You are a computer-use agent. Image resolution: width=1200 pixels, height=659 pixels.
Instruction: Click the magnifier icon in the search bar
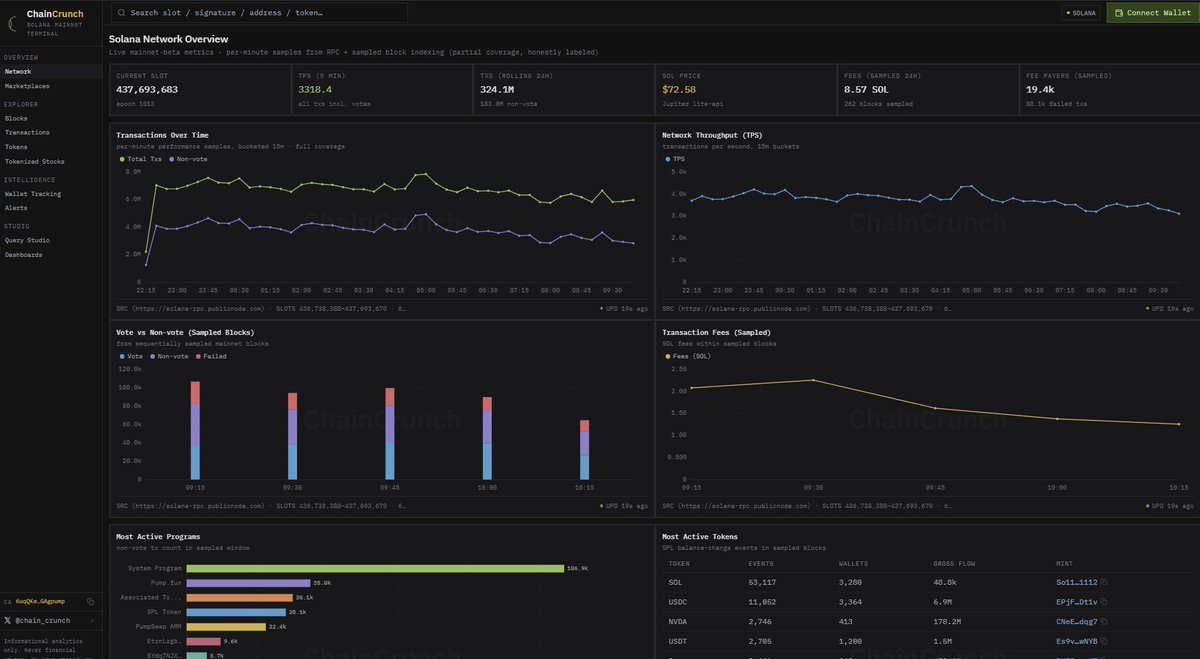tap(121, 13)
